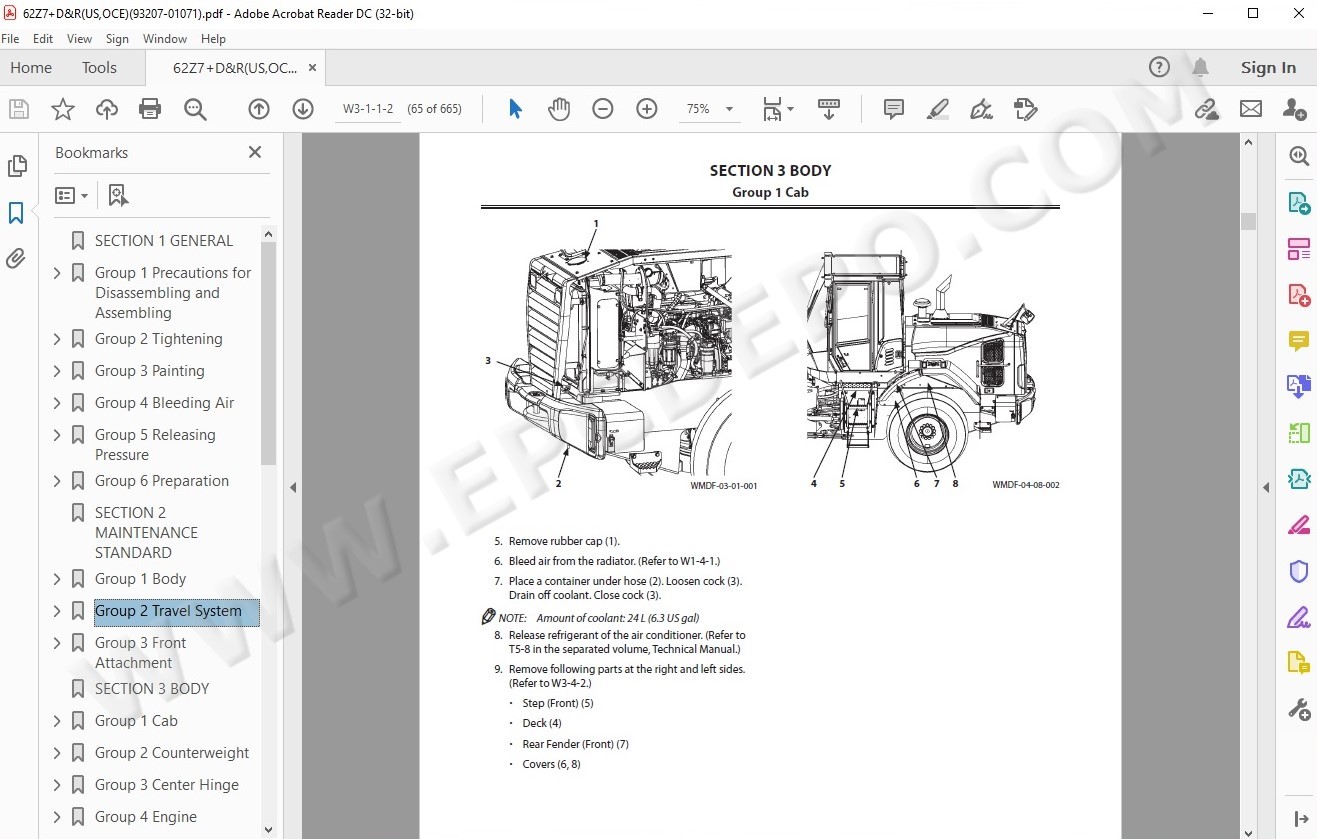Share a link to the file

(1207, 109)
